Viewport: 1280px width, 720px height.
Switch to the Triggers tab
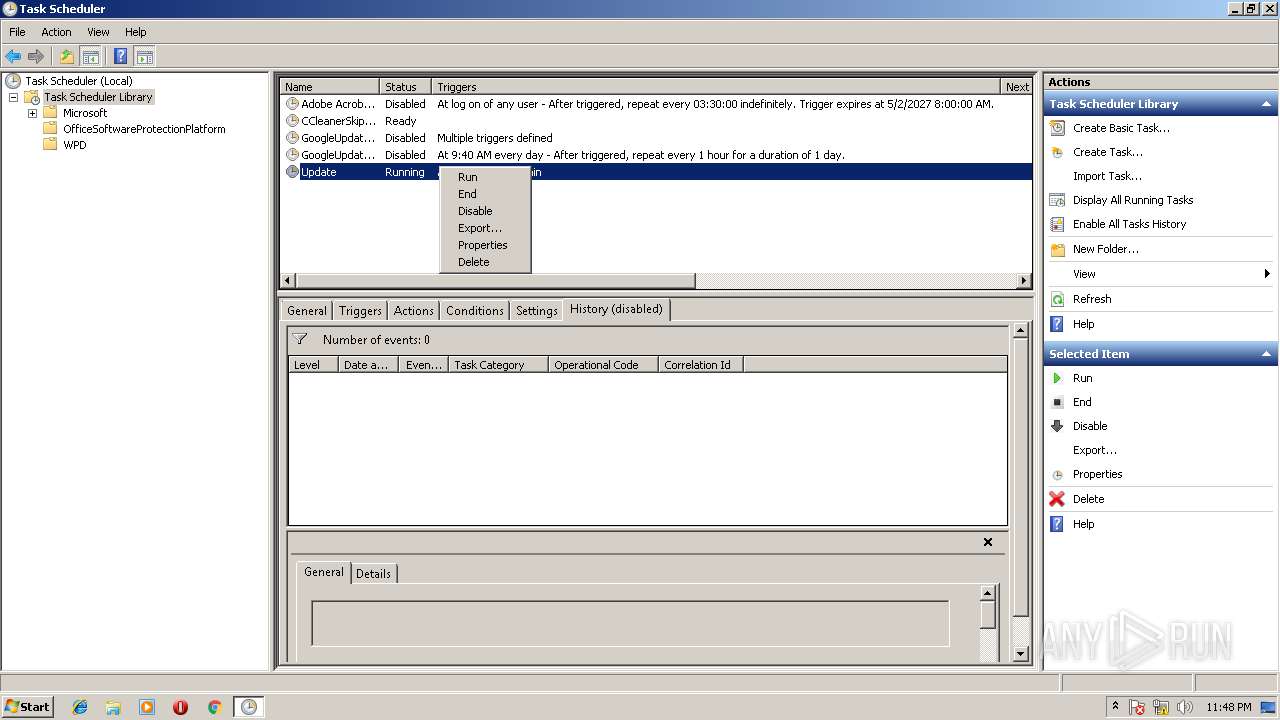pos(360,311)
